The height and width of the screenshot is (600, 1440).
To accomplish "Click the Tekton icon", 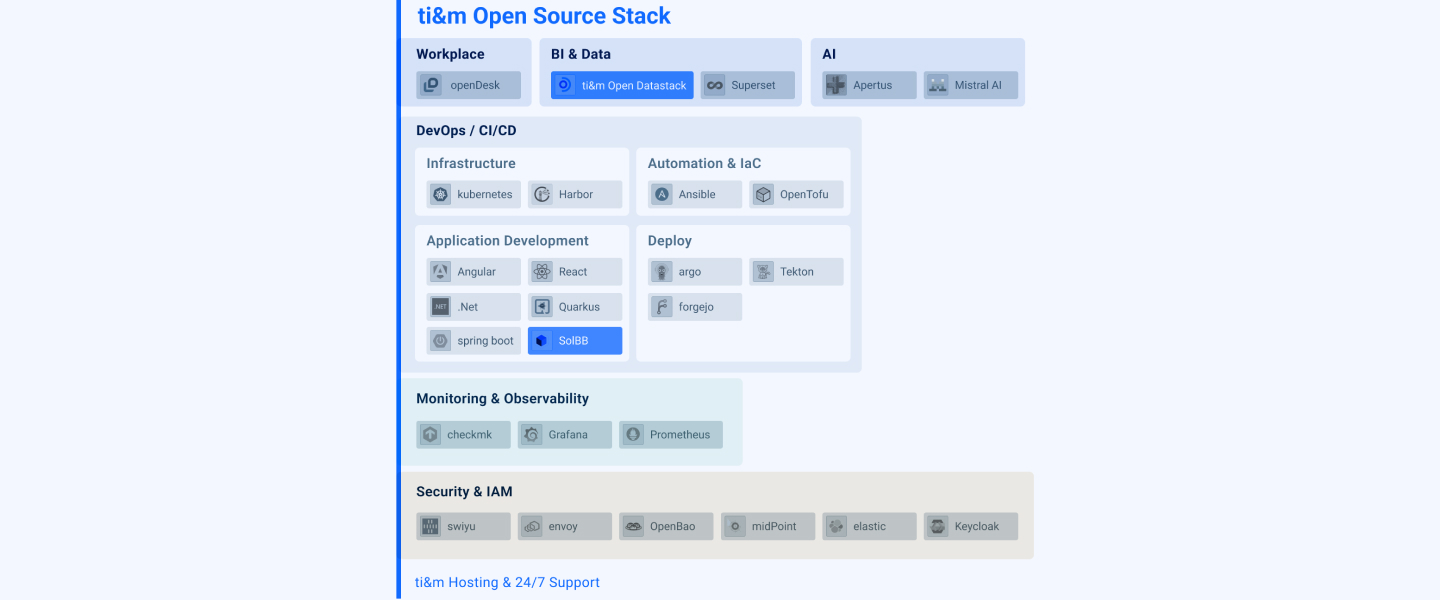I will 763,272.
